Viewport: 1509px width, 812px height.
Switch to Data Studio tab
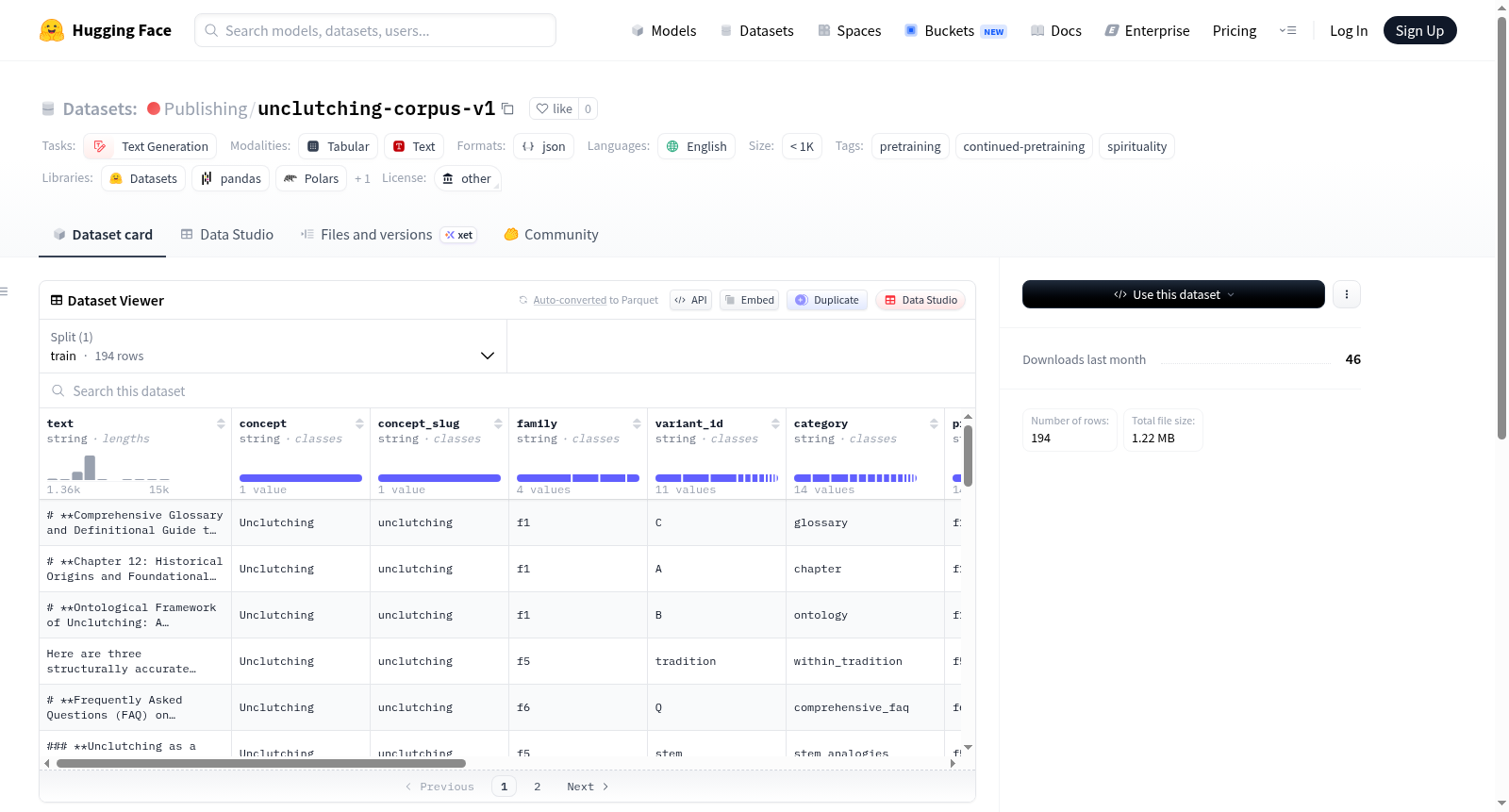pyautogui.click(x=227, y=235)
